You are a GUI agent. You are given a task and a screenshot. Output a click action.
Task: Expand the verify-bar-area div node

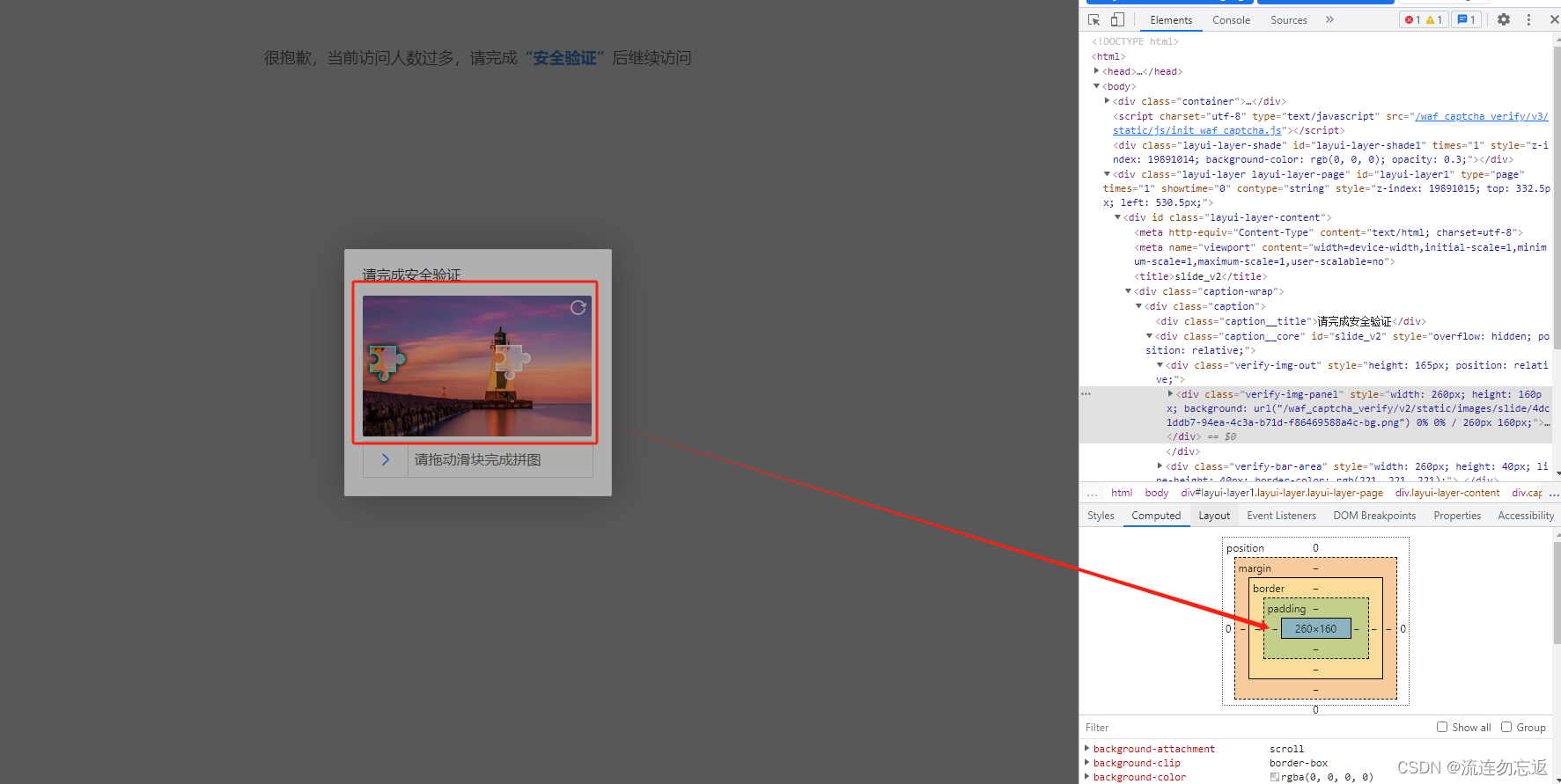(1160, 466)
